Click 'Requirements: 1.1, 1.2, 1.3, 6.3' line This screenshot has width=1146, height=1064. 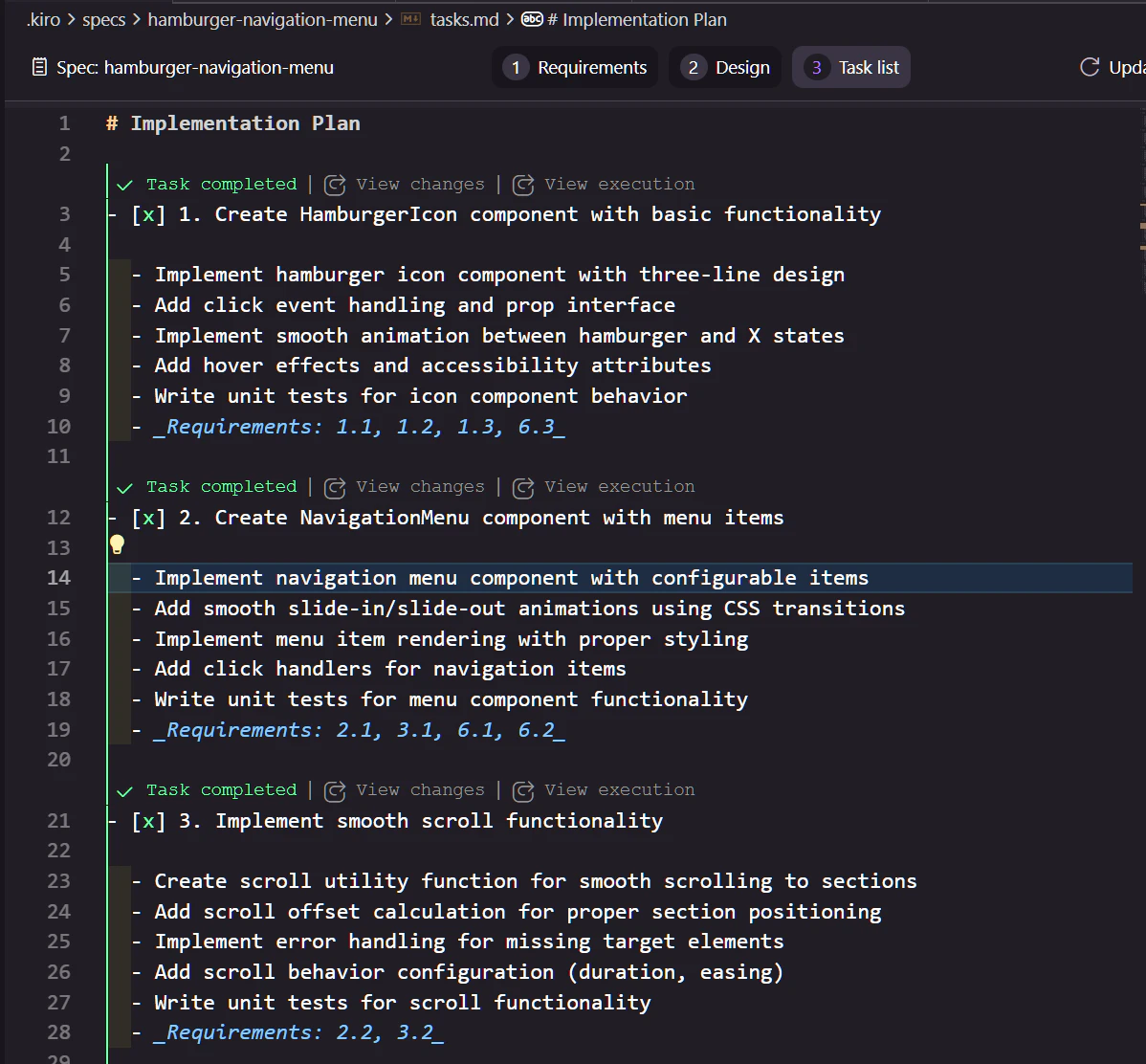coord(359,427)
